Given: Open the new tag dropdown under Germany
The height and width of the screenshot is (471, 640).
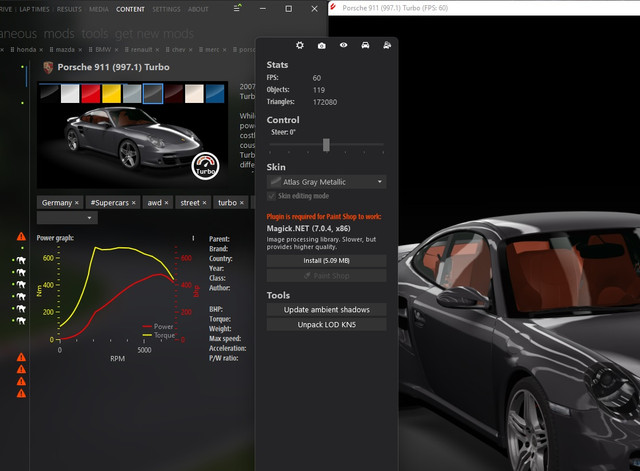Looking at the screenshot, I should tap(67, 218).
